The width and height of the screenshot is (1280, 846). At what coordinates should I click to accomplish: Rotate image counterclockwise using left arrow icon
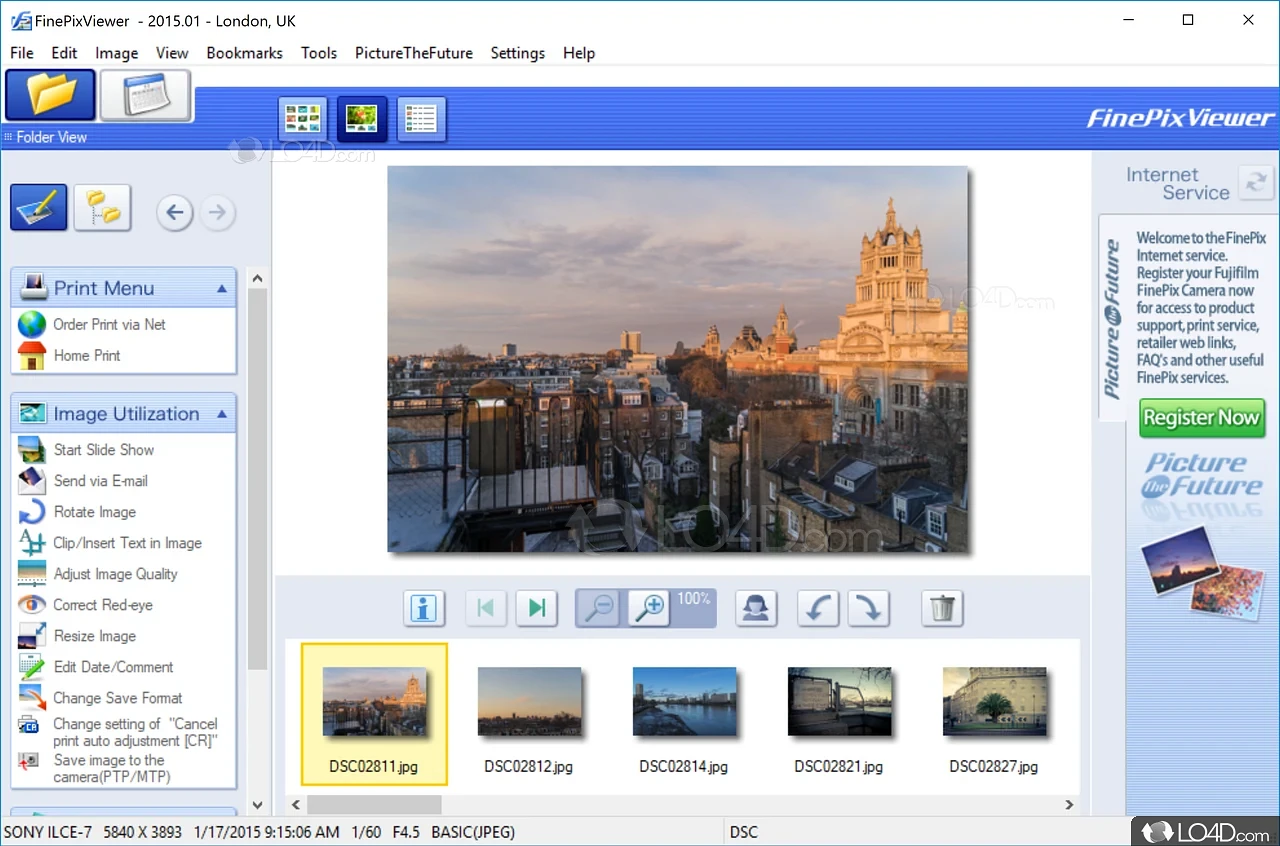[817, 608]
